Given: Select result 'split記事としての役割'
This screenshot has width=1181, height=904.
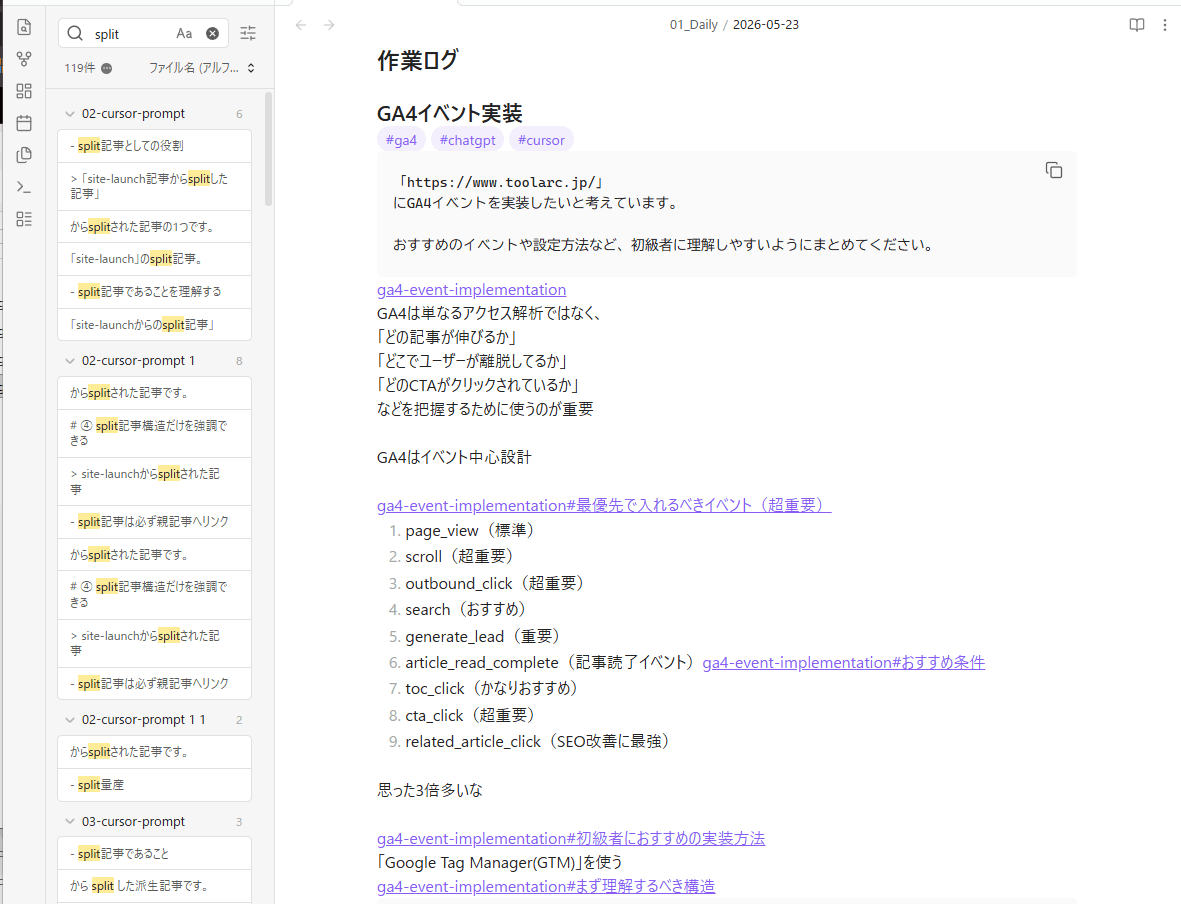Looking at the screenshot, I should (154, 145).
